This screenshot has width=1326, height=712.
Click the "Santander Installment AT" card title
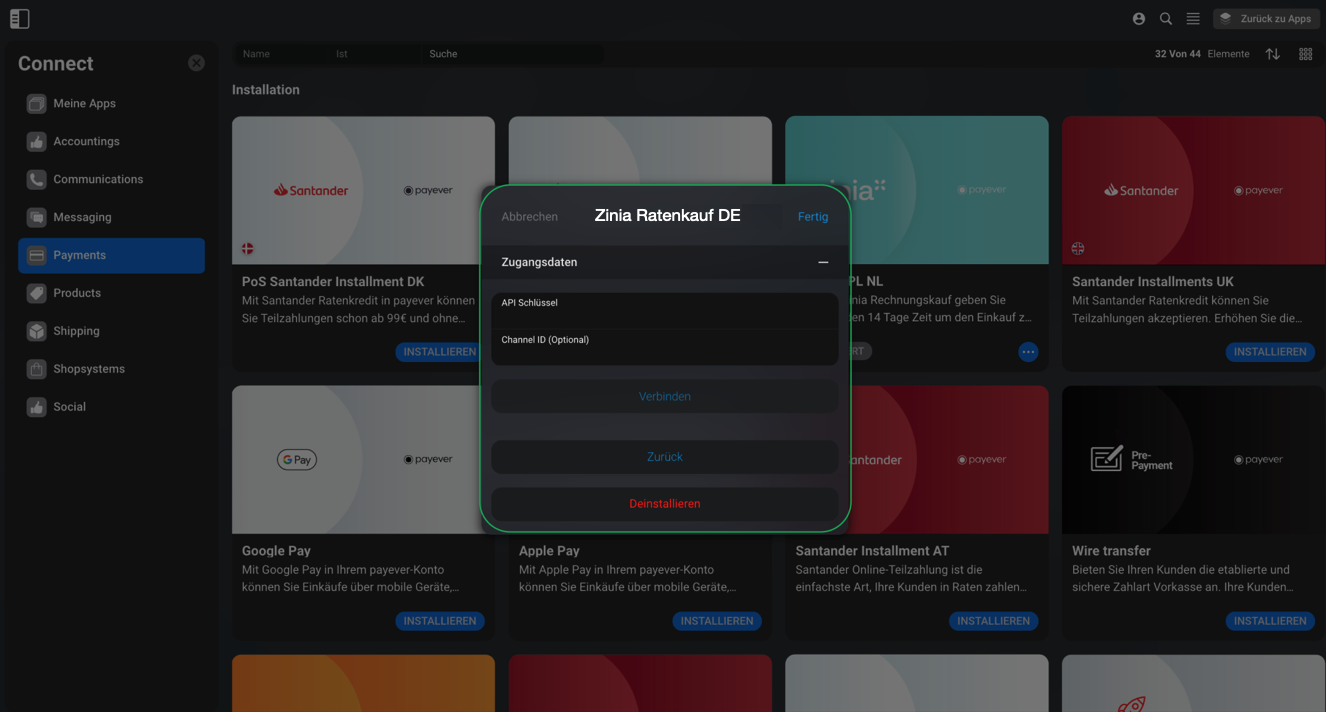(872, 551)
